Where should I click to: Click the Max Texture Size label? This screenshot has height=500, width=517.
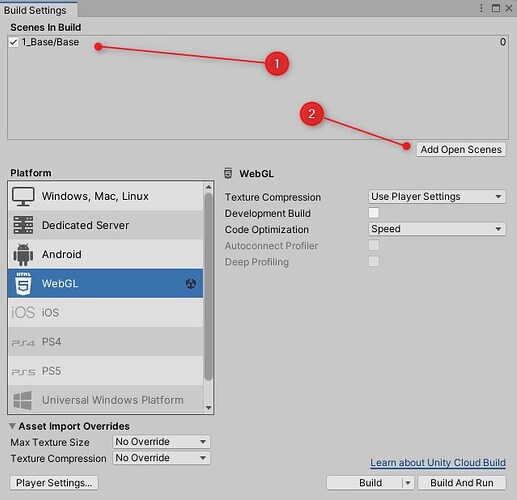click(x=50, y=442)
